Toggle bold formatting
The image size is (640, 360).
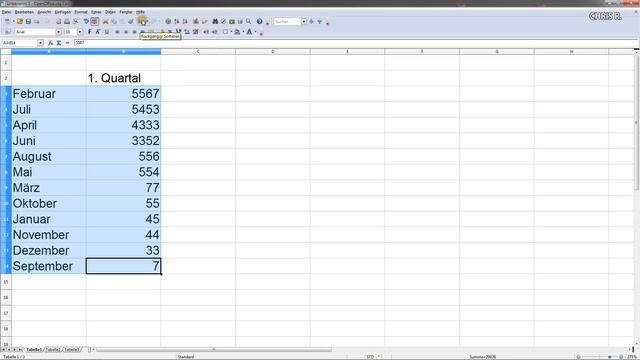89,32
